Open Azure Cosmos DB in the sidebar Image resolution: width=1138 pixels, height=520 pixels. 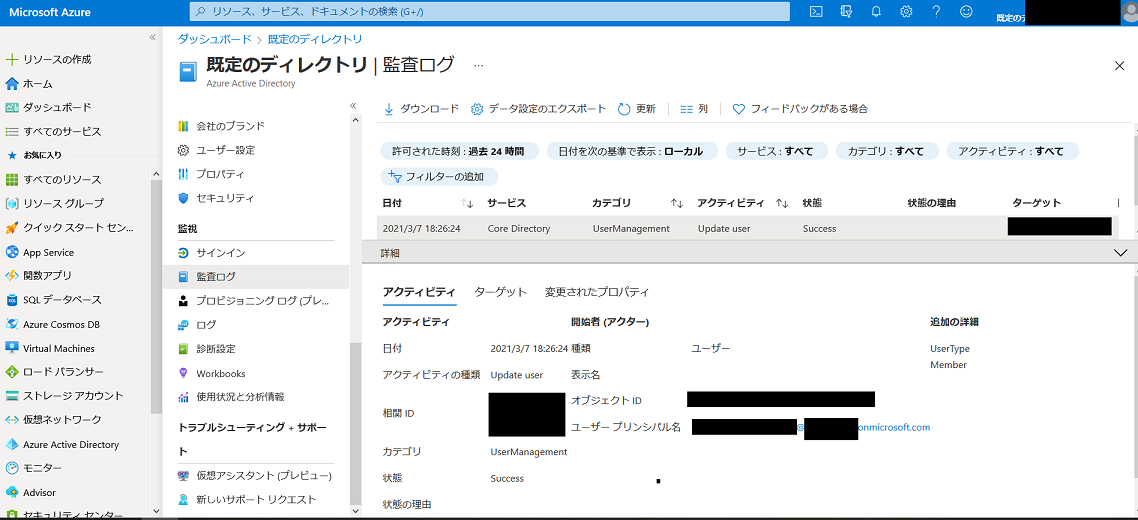pyautogui.click(x=52, y=325)
